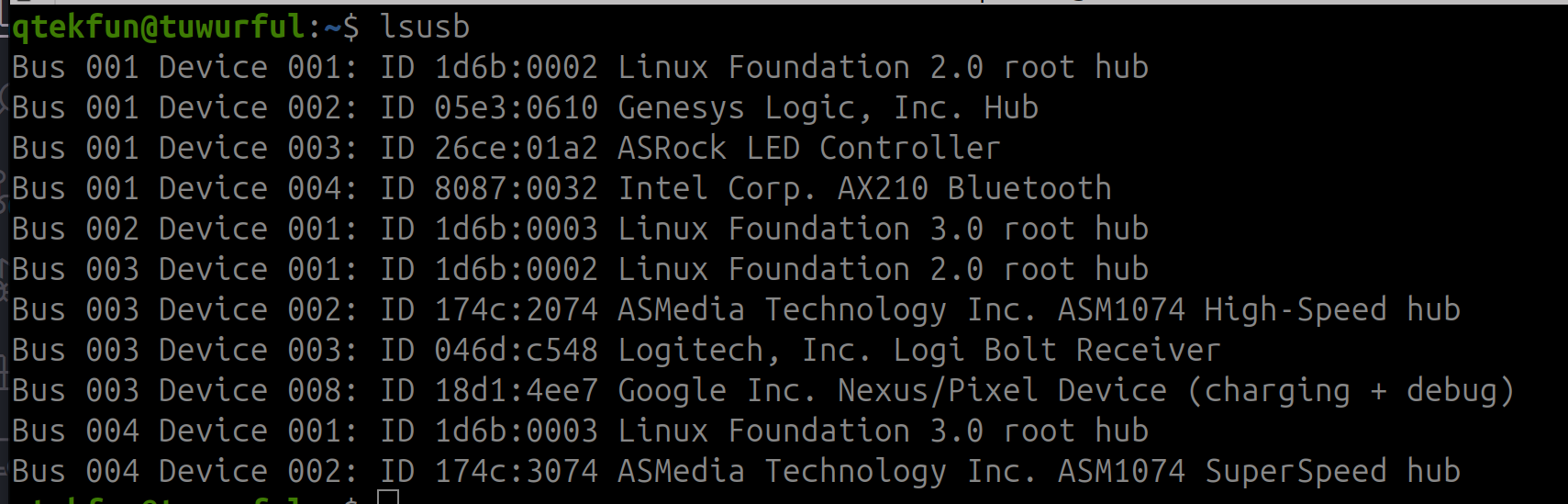Click the lsusb command text
1568x504 pixels.
coord(424,27)
